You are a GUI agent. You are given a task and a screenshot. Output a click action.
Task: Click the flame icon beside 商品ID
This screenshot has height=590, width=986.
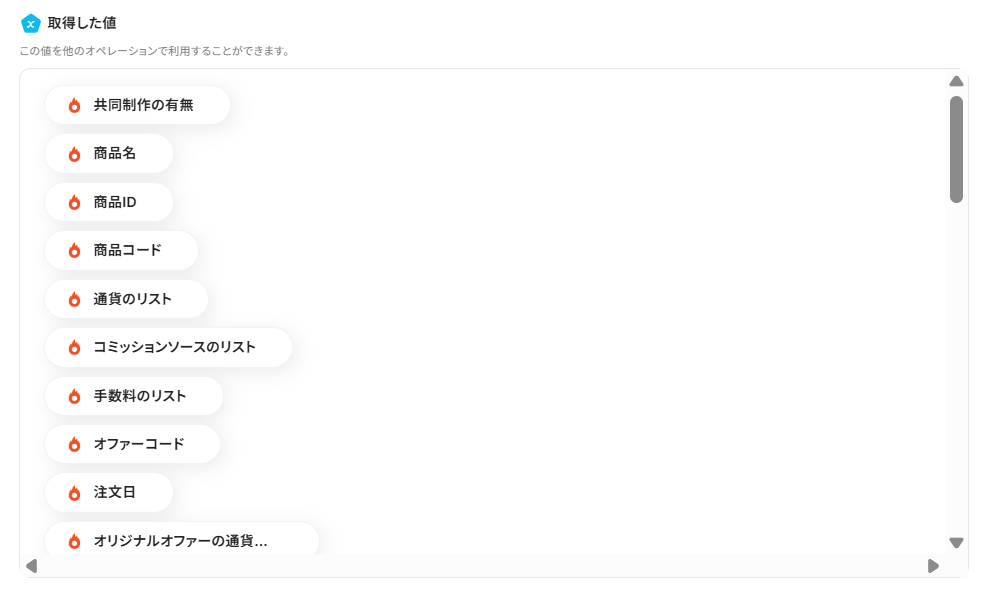[74, 202]
